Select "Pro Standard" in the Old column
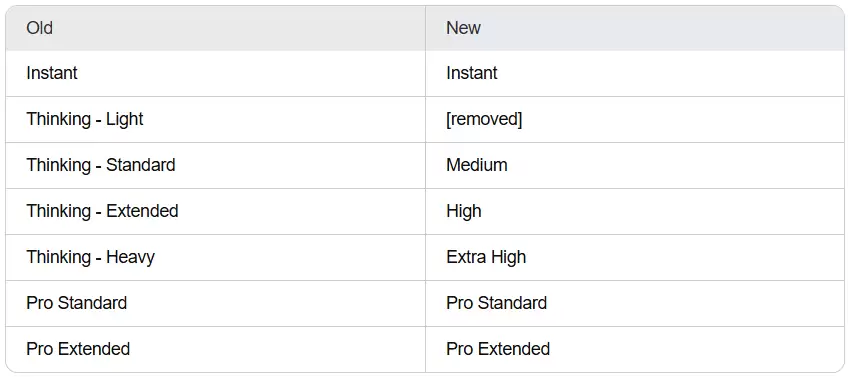Screen dimensions: 849x377 [215, 304]
